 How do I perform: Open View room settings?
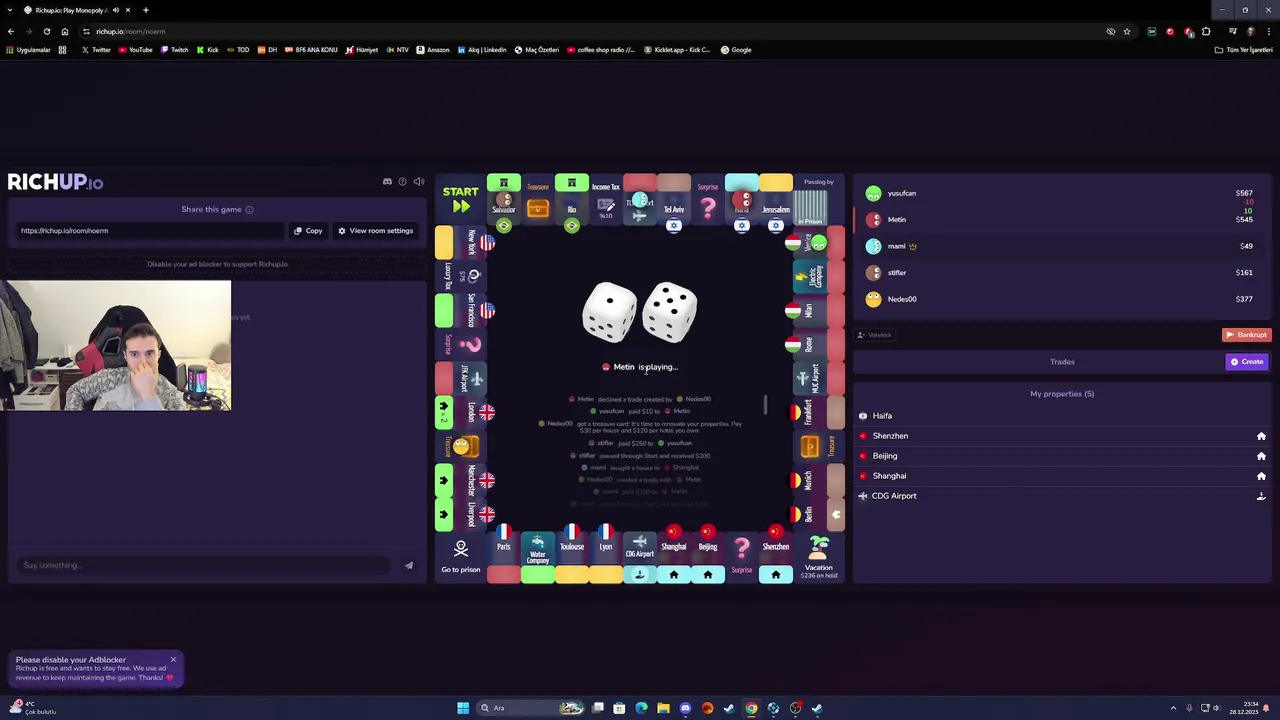pyautogui.click(x=375, y=231)
